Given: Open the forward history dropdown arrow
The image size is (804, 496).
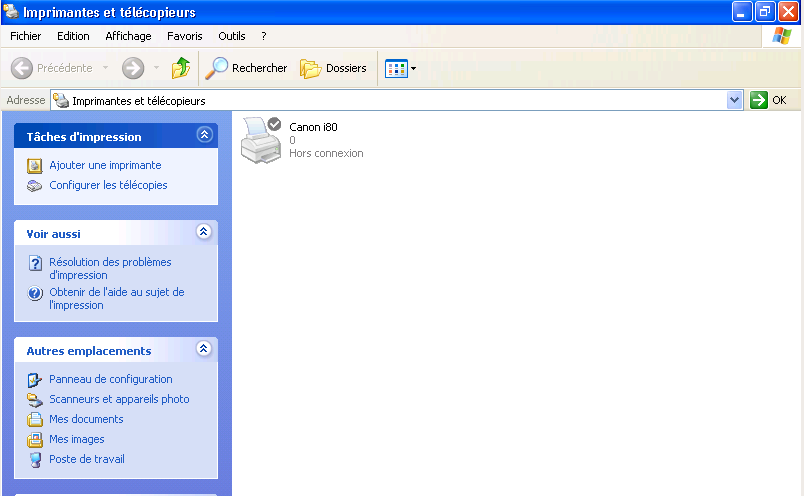Looking at the screenshot, I should pyautogui.click(x=156, y=68).
